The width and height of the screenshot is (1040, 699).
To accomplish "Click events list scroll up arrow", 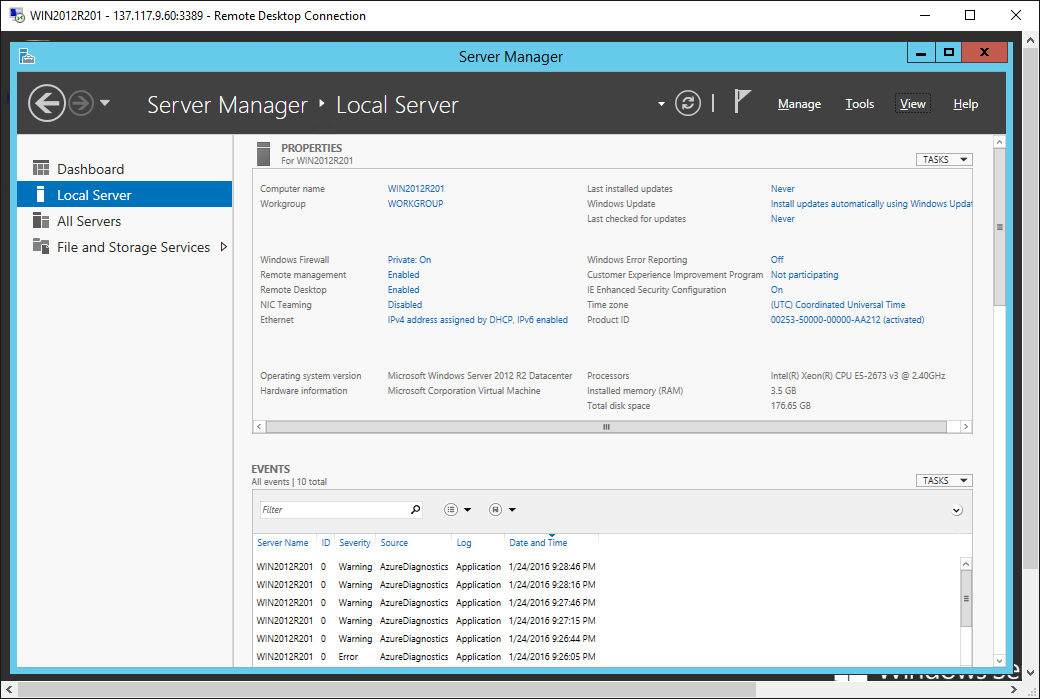I will [966, 564].
